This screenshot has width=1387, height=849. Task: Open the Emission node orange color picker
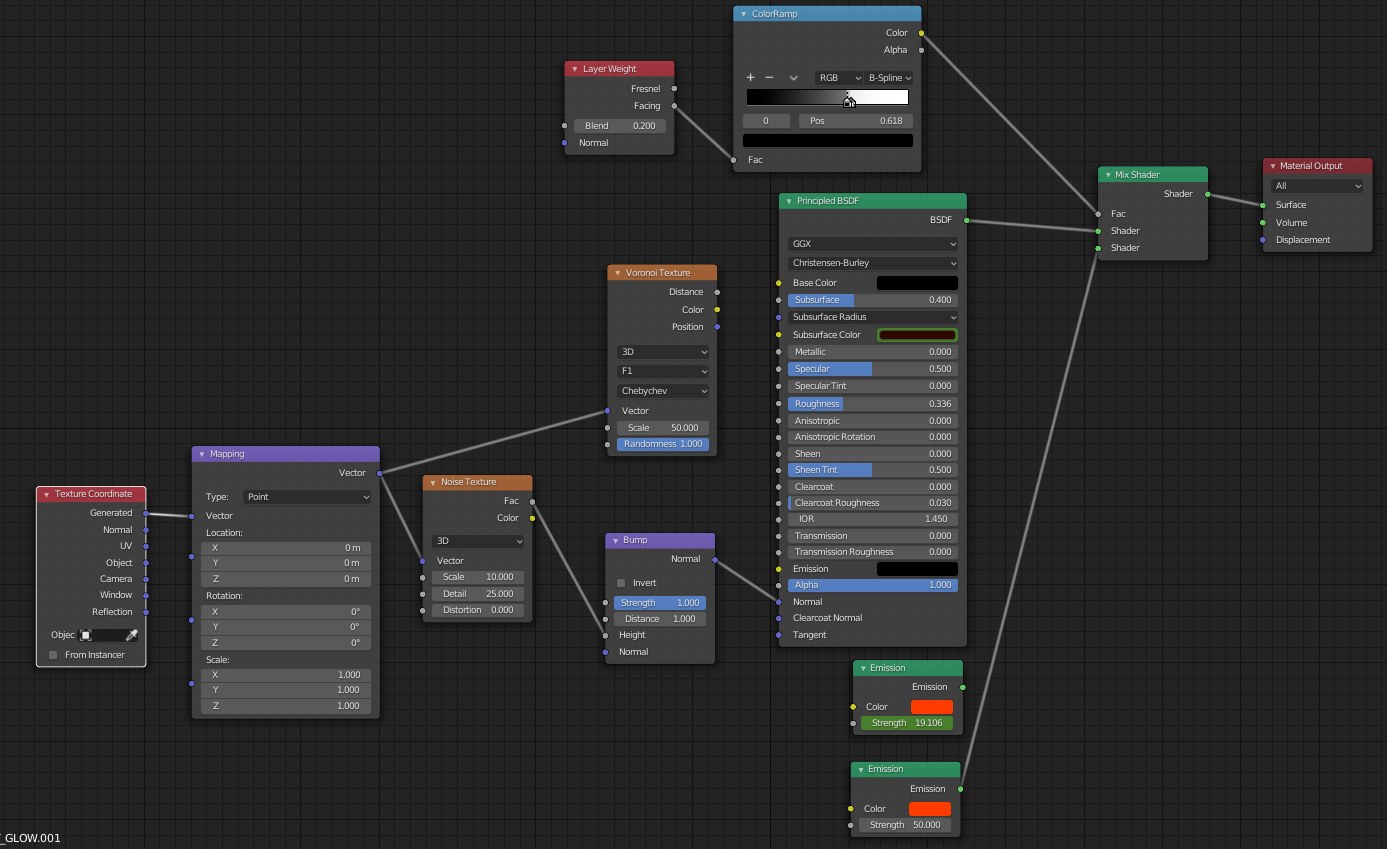[930, 706]
